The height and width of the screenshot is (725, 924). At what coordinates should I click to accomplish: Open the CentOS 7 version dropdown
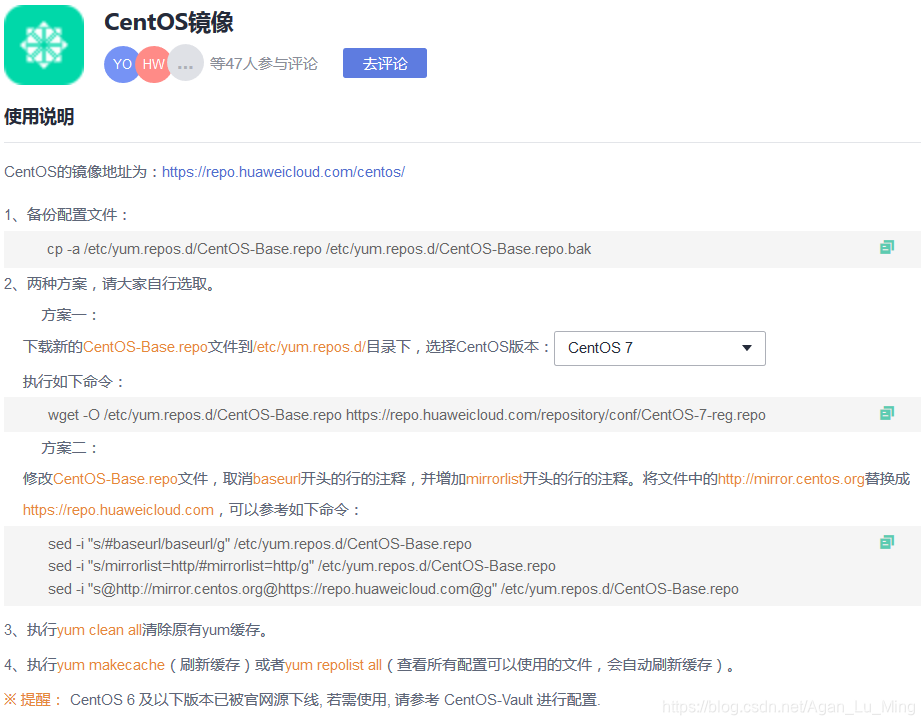pos(659,348)
